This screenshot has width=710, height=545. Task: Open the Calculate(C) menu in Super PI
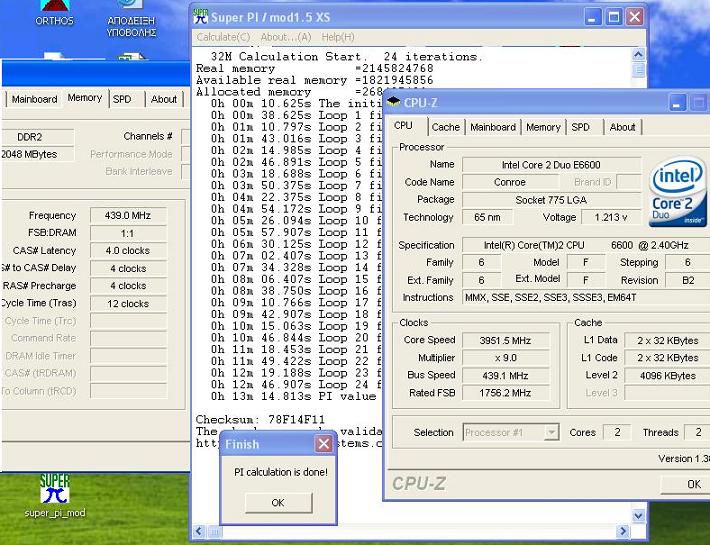(x=223, y=37)
